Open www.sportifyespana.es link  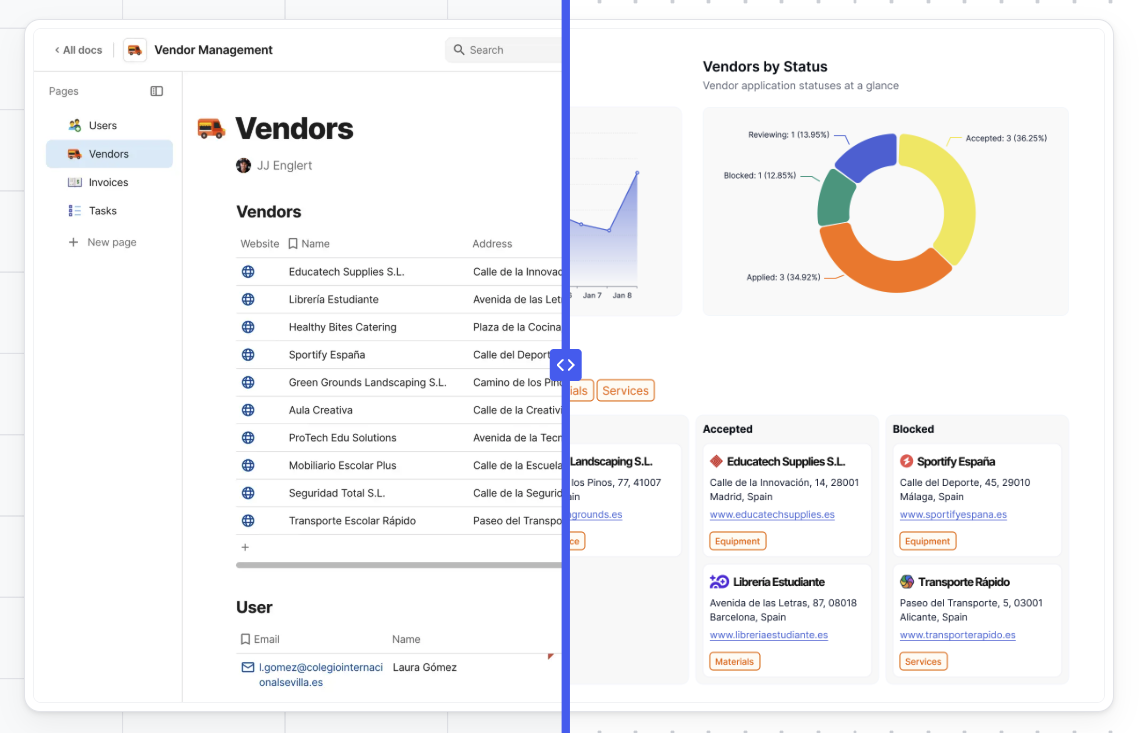(x=953, y=514)
